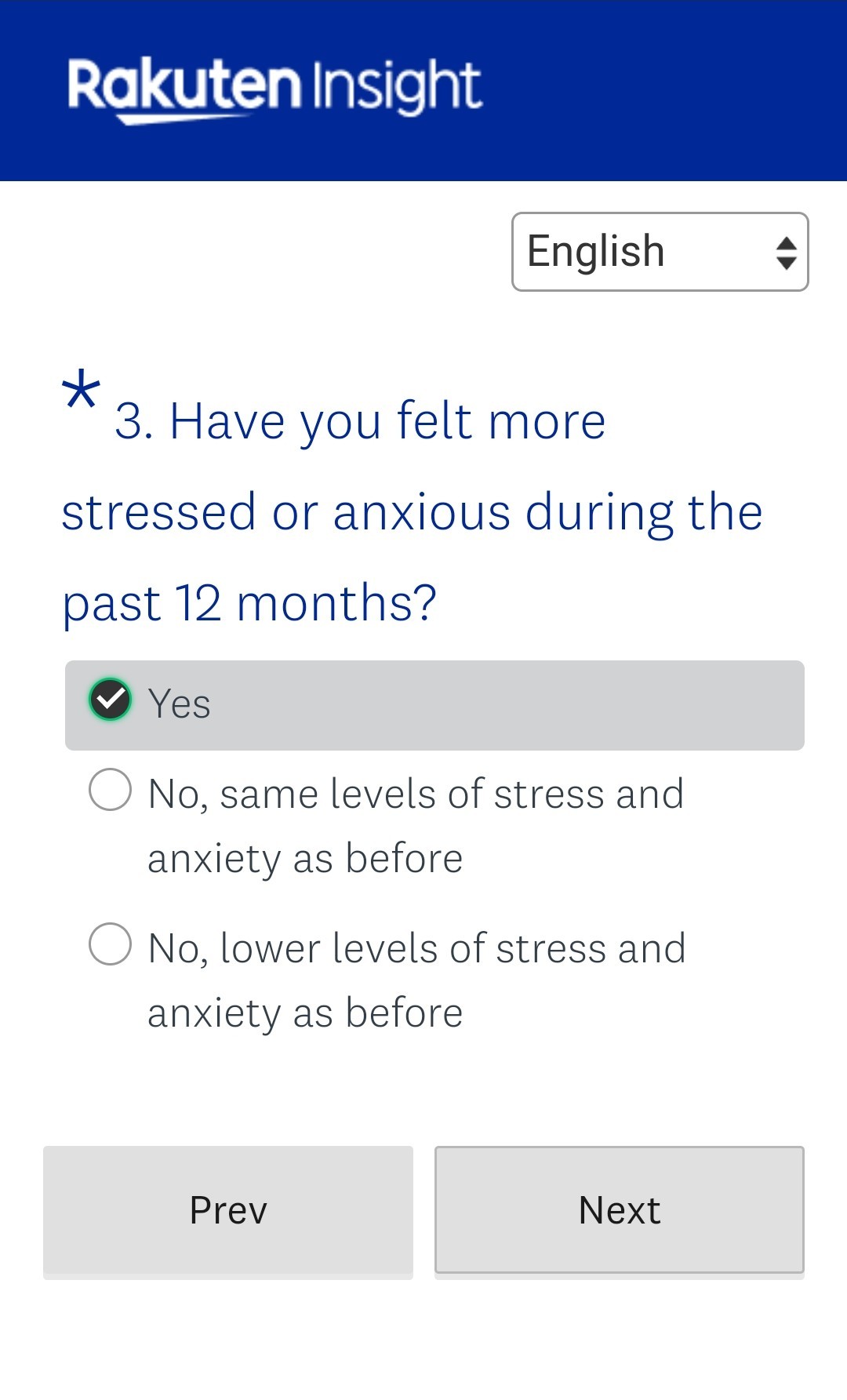
Task: Click the blue header banner area
Action: (x=423, y=90)
